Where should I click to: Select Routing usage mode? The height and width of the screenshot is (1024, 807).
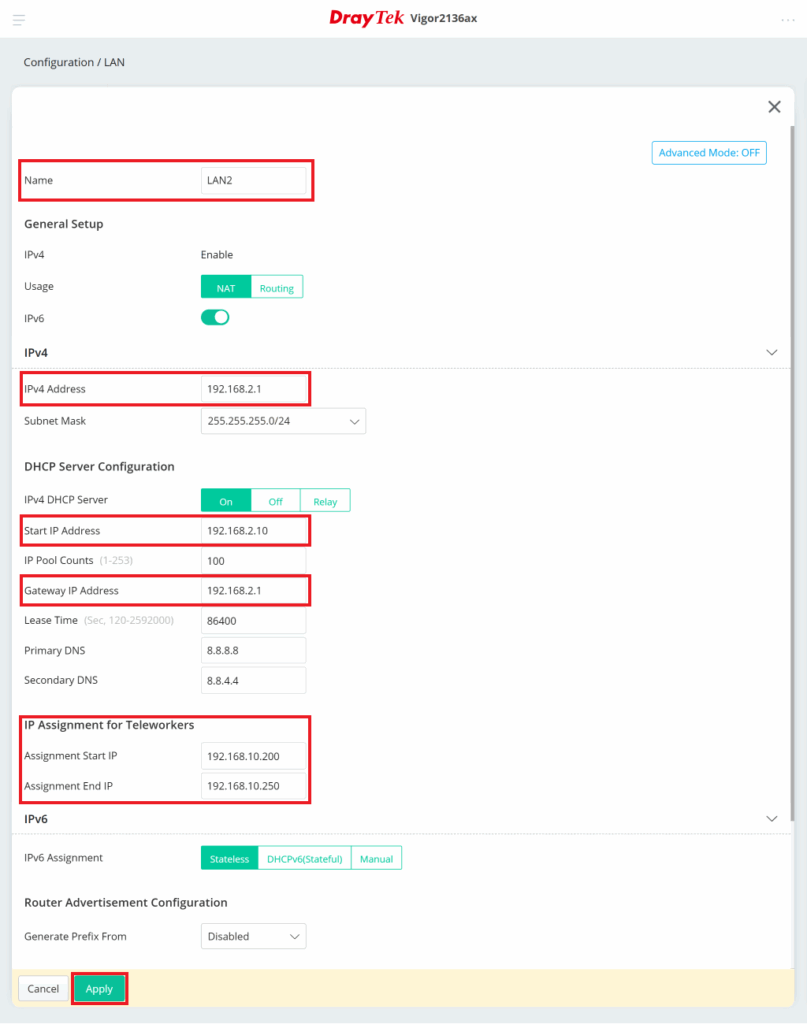click(276, 288)
